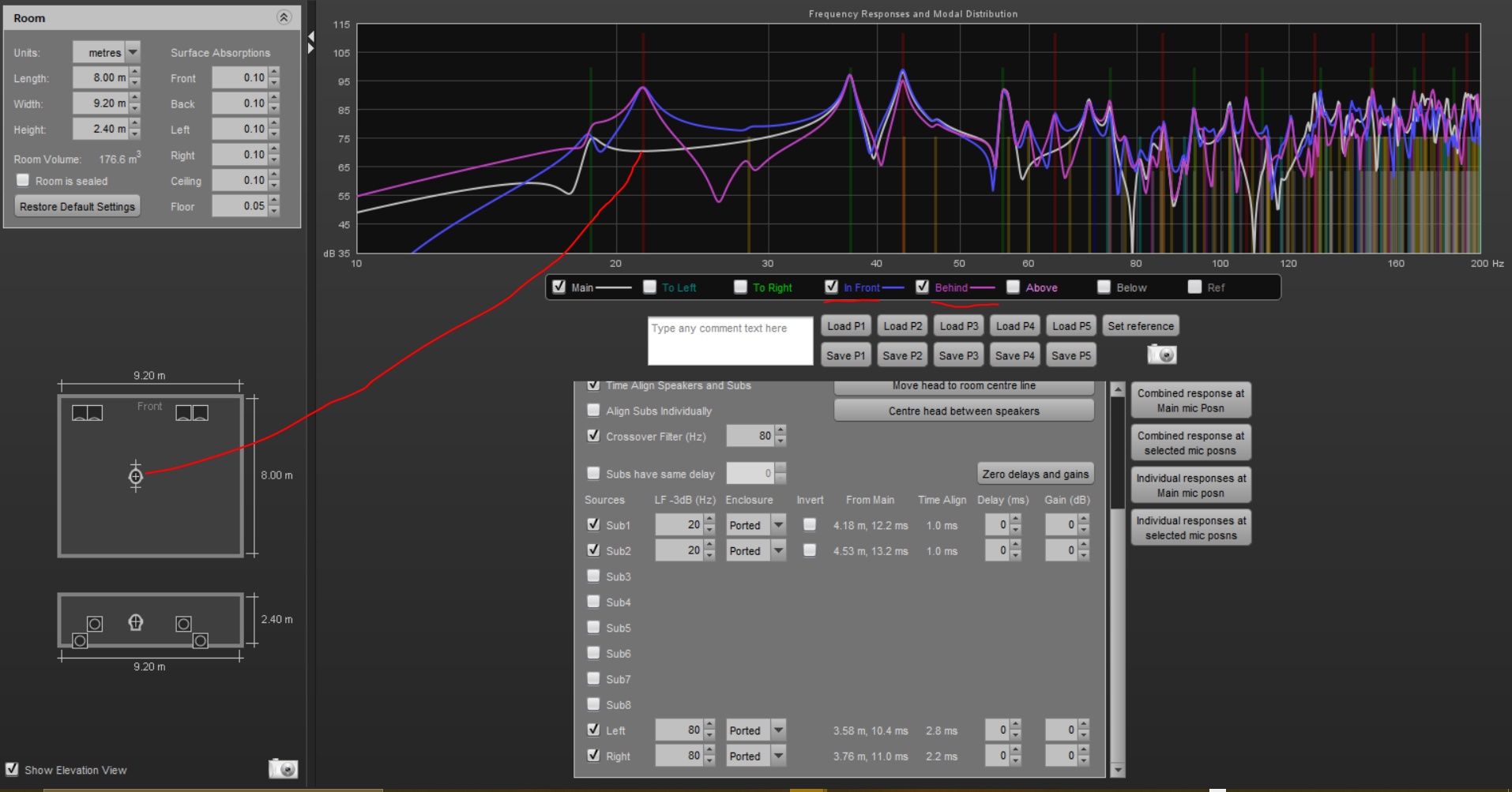This screenshot has width=1512, height=792.
Task: Click the camera snapshot icon near Save P5
Action: click(x=1161, y=355)
